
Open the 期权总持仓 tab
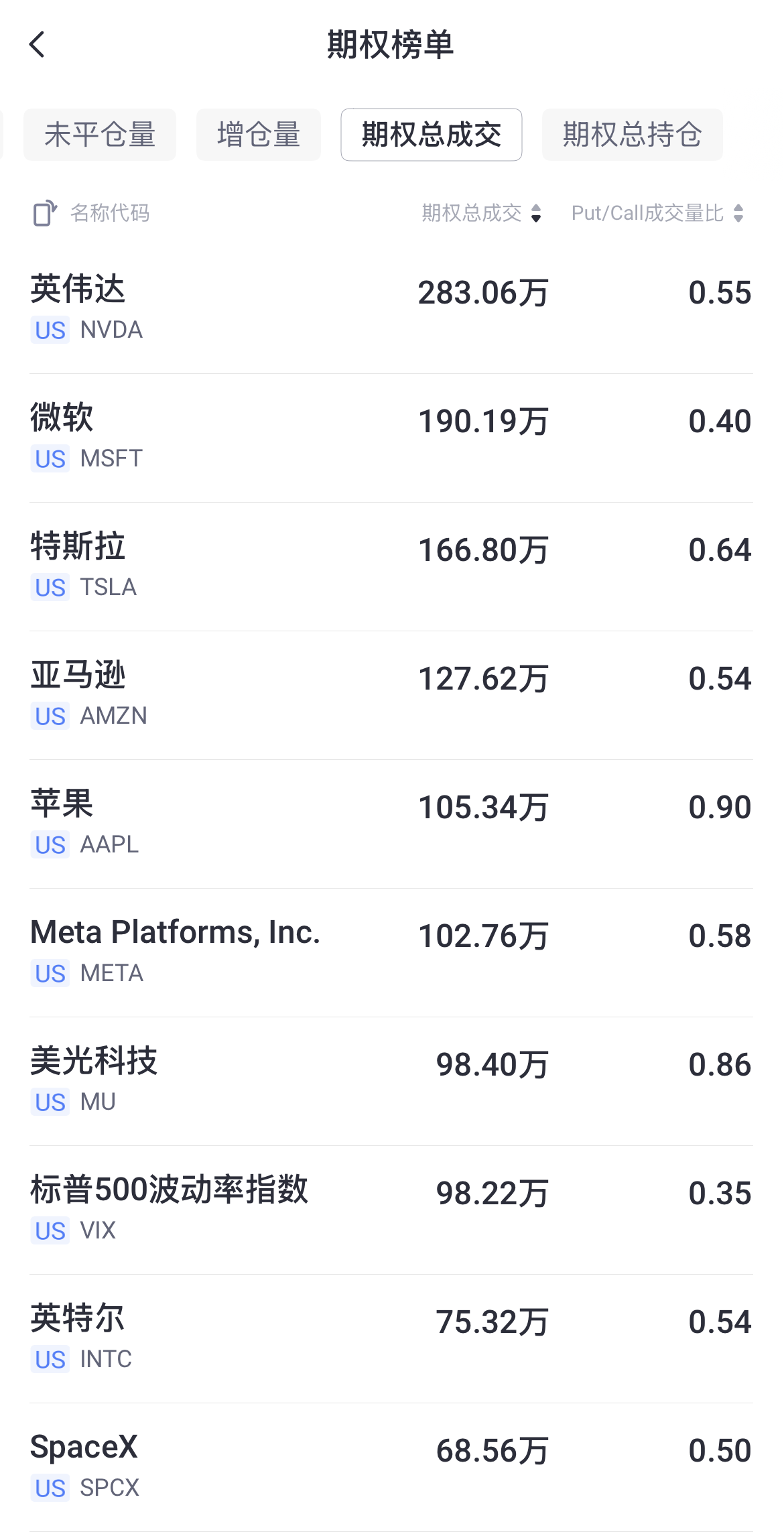[633, 135]
